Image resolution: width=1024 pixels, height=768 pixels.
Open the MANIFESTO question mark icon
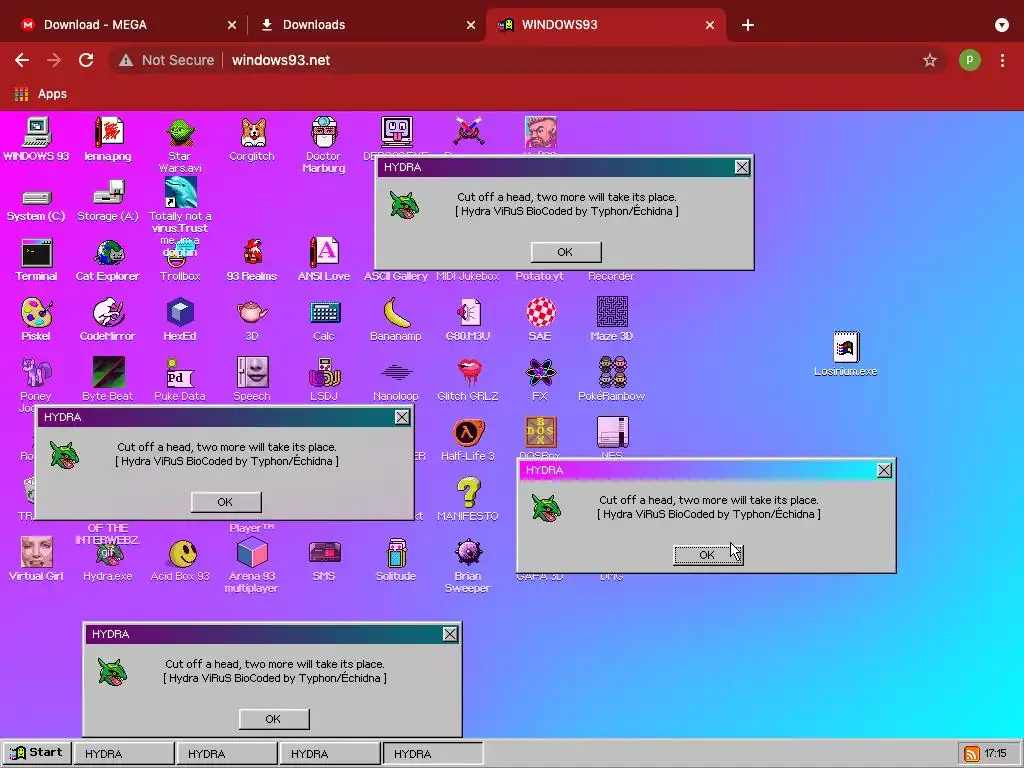pos(468,499)
